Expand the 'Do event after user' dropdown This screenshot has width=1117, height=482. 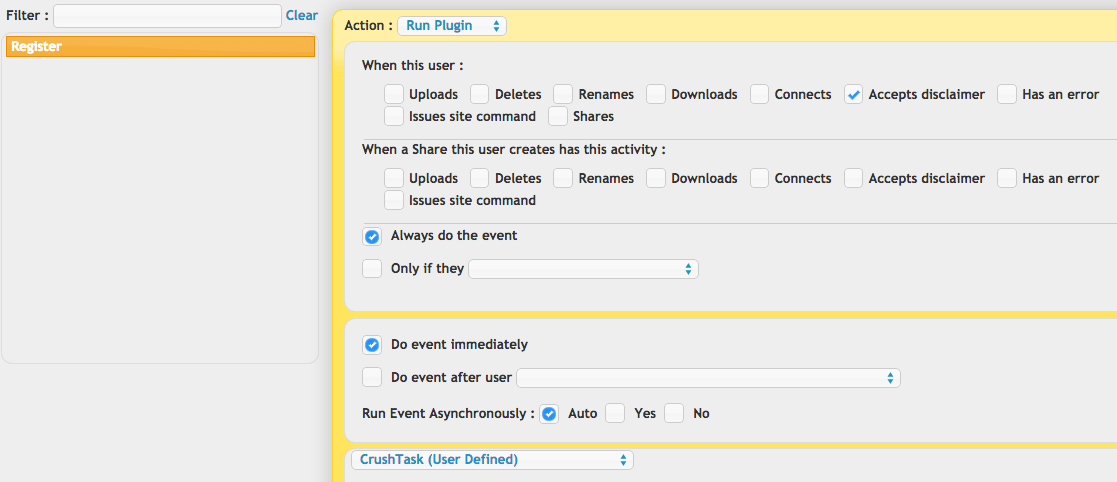click(708, 378)
